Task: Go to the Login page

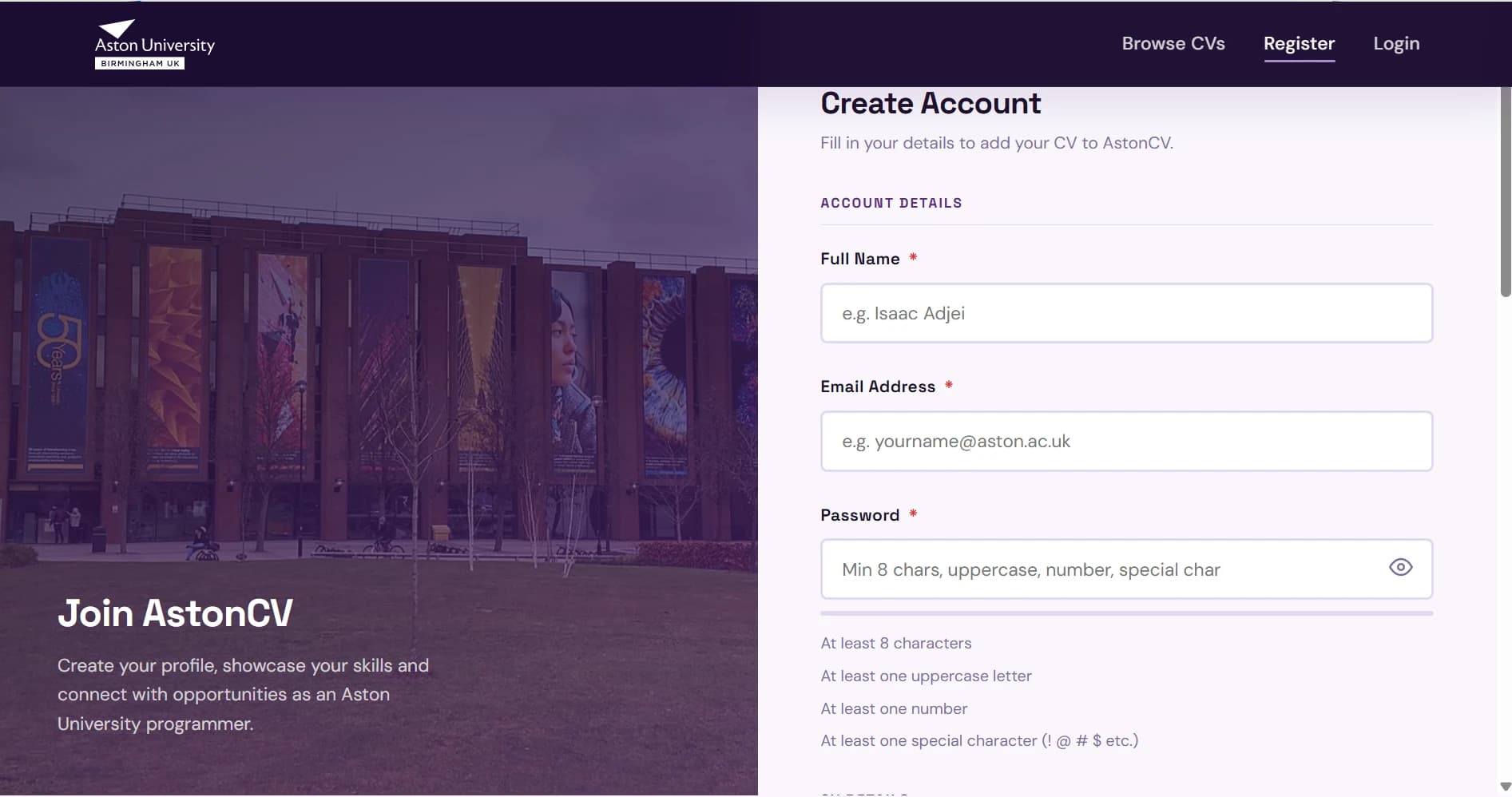Action: click(1396, 44)
